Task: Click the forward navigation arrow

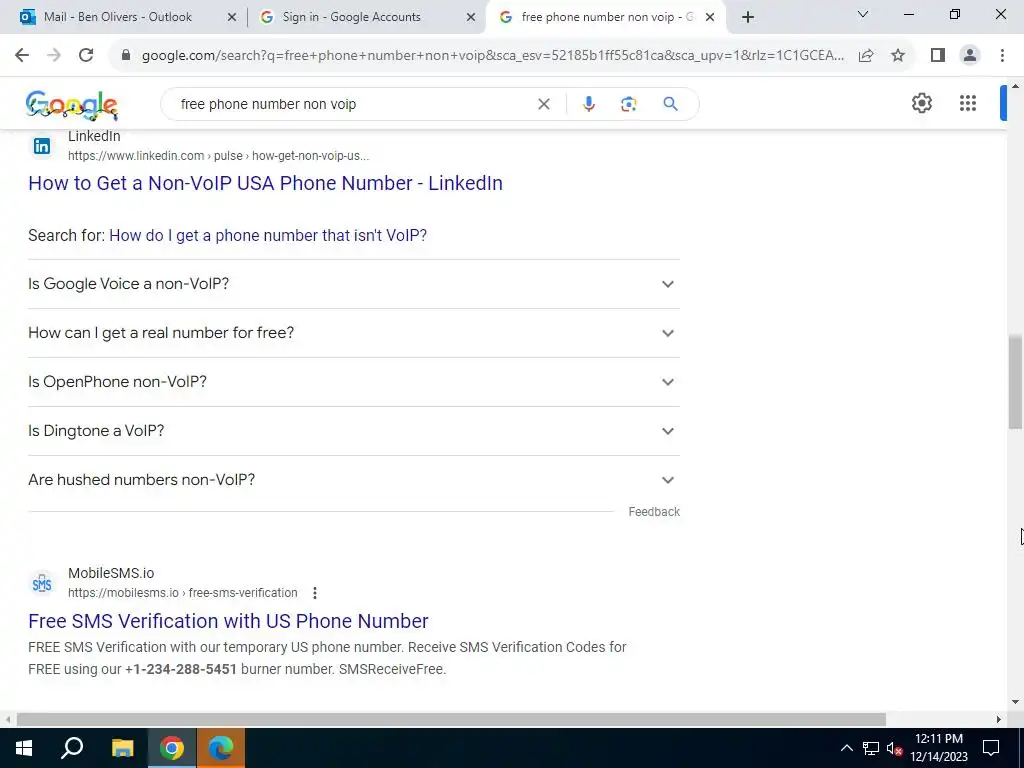Action: pyautogui.click(x=54, y=56)
